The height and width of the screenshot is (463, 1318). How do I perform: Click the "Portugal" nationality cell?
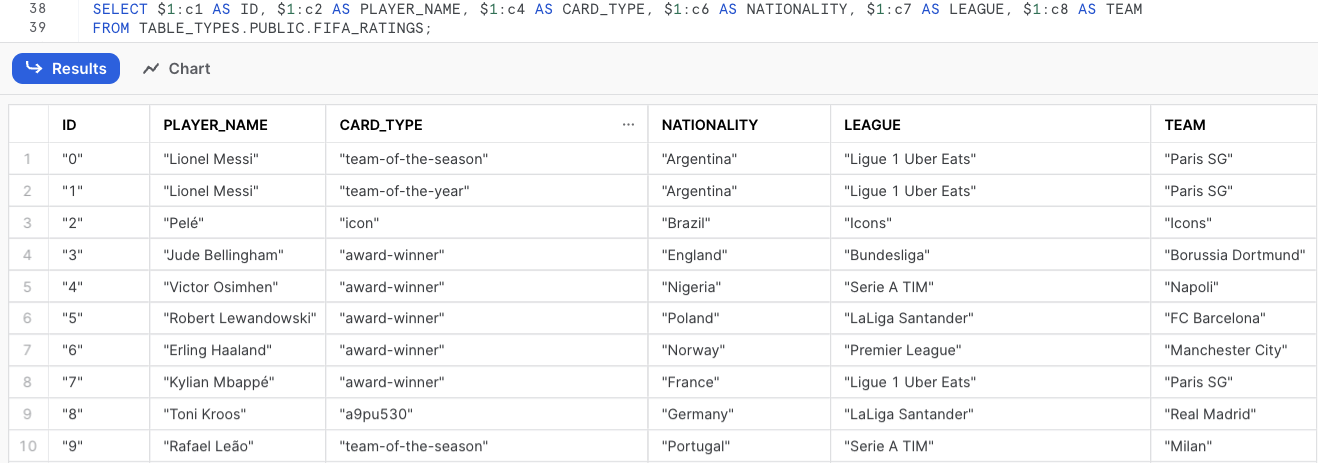tap(739, 446)
